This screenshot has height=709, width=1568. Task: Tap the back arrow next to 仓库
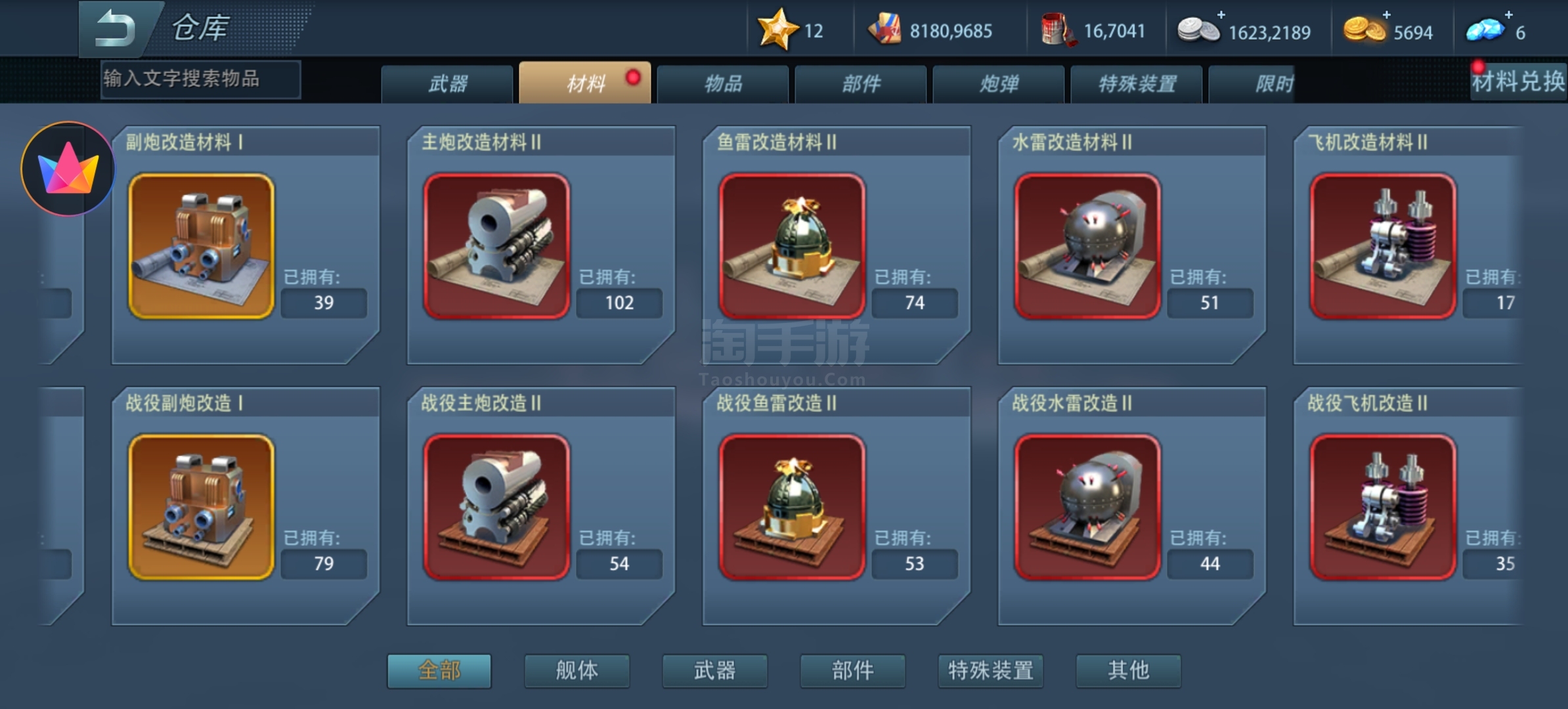coord(116,29)
